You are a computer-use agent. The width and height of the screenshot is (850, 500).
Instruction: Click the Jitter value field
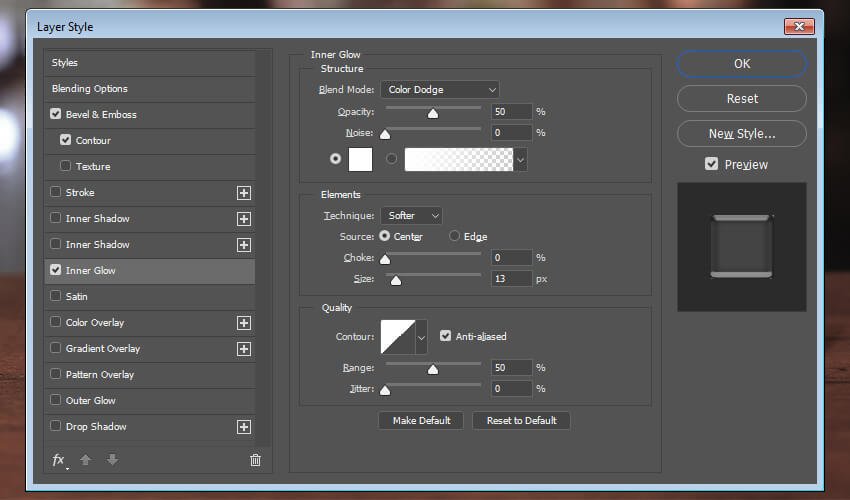click(511, 389)
